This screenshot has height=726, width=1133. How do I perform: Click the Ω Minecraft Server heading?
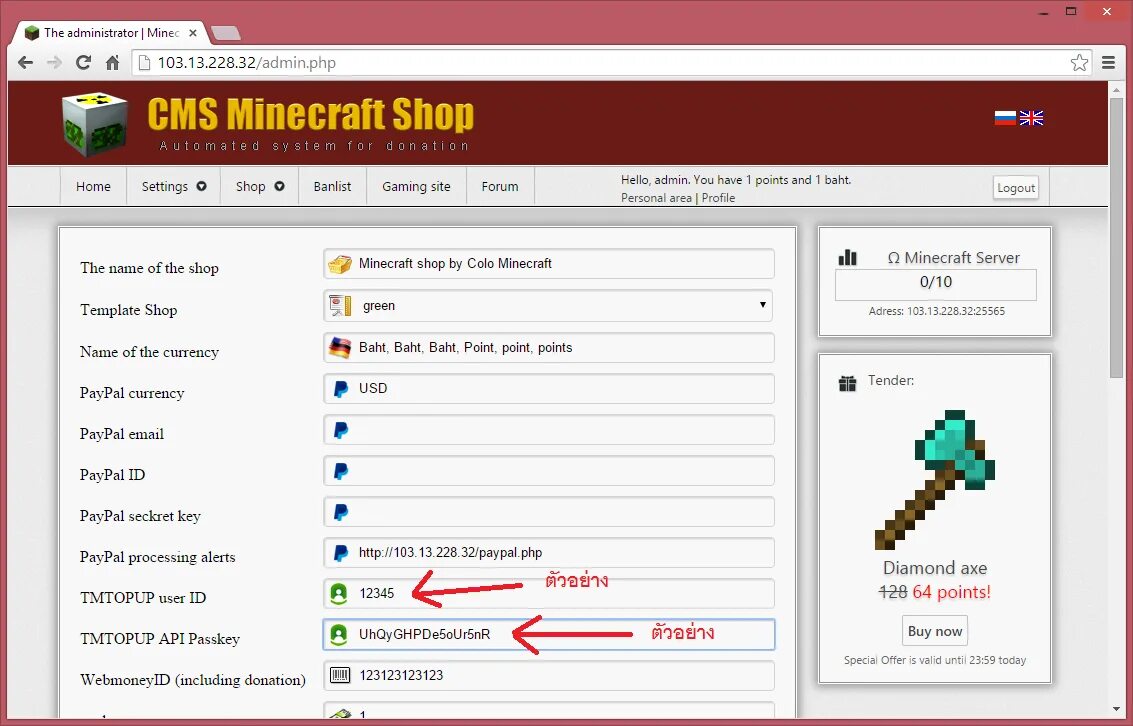click(x=953, y=258)
